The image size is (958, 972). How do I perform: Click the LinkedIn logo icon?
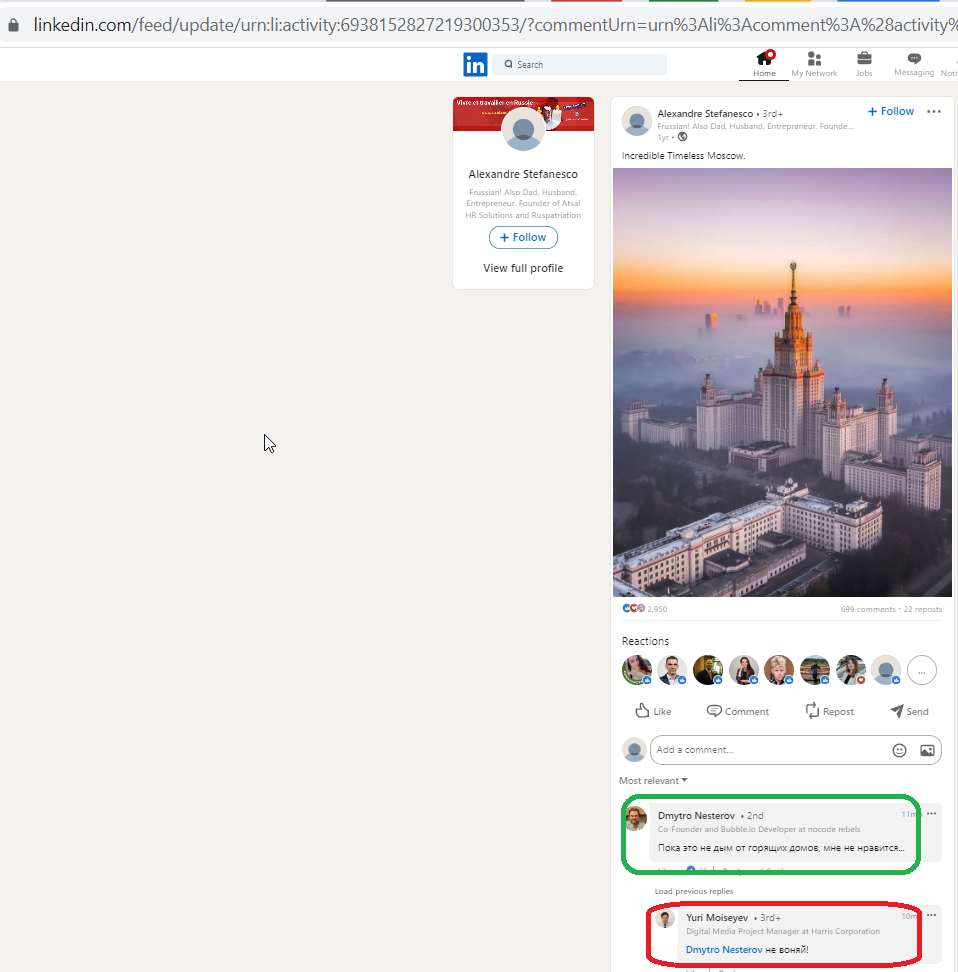475,64
